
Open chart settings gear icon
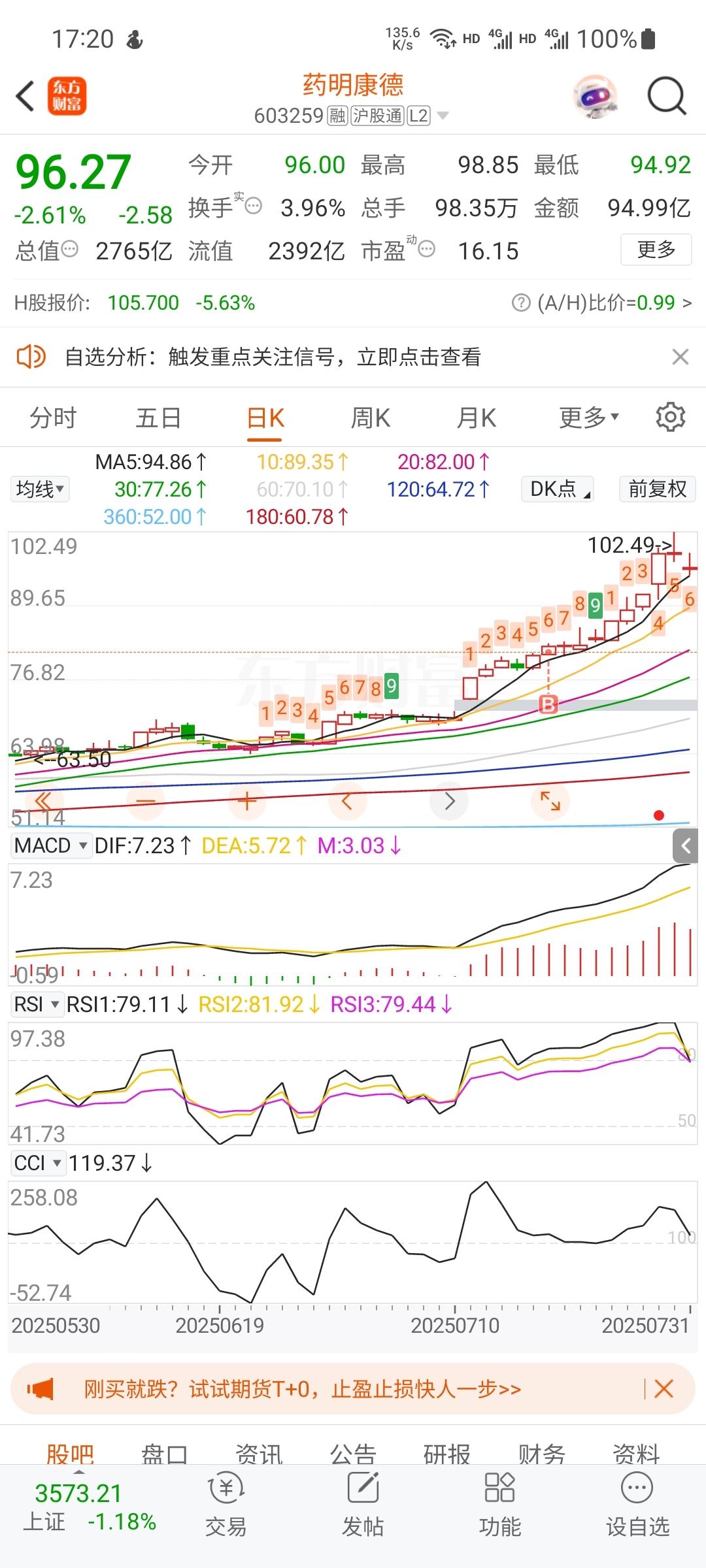click(671, 417)
